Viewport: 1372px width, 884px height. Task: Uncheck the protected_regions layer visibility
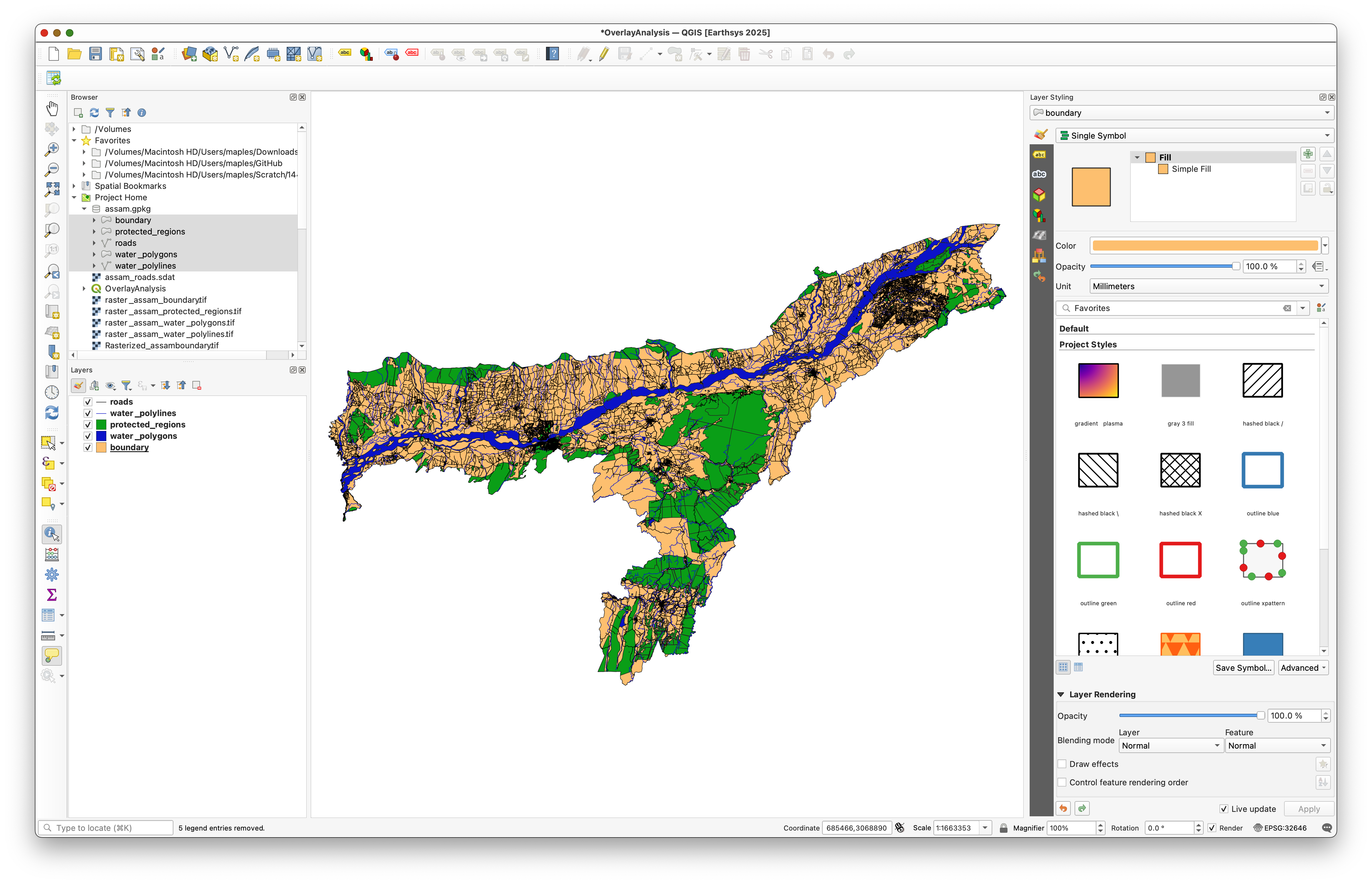click(88, 425)
